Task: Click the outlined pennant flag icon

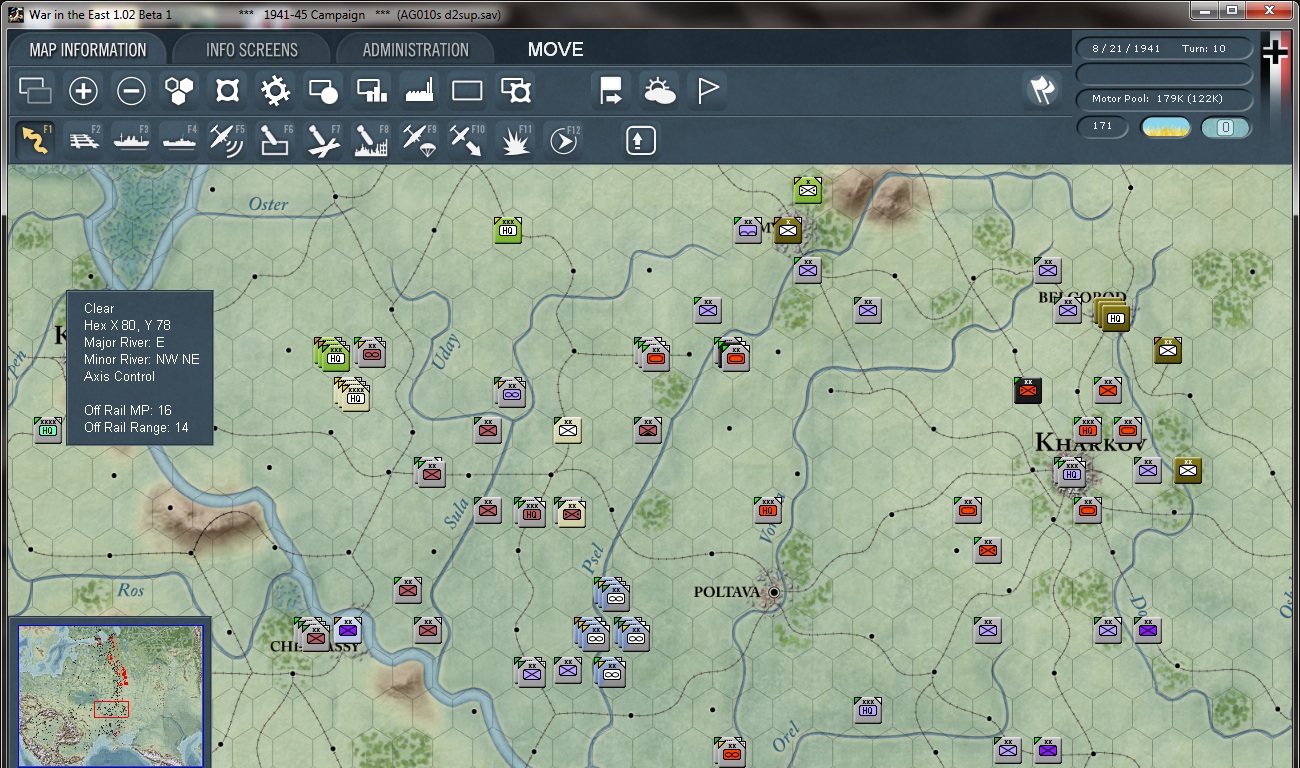Action: (707, 92)
